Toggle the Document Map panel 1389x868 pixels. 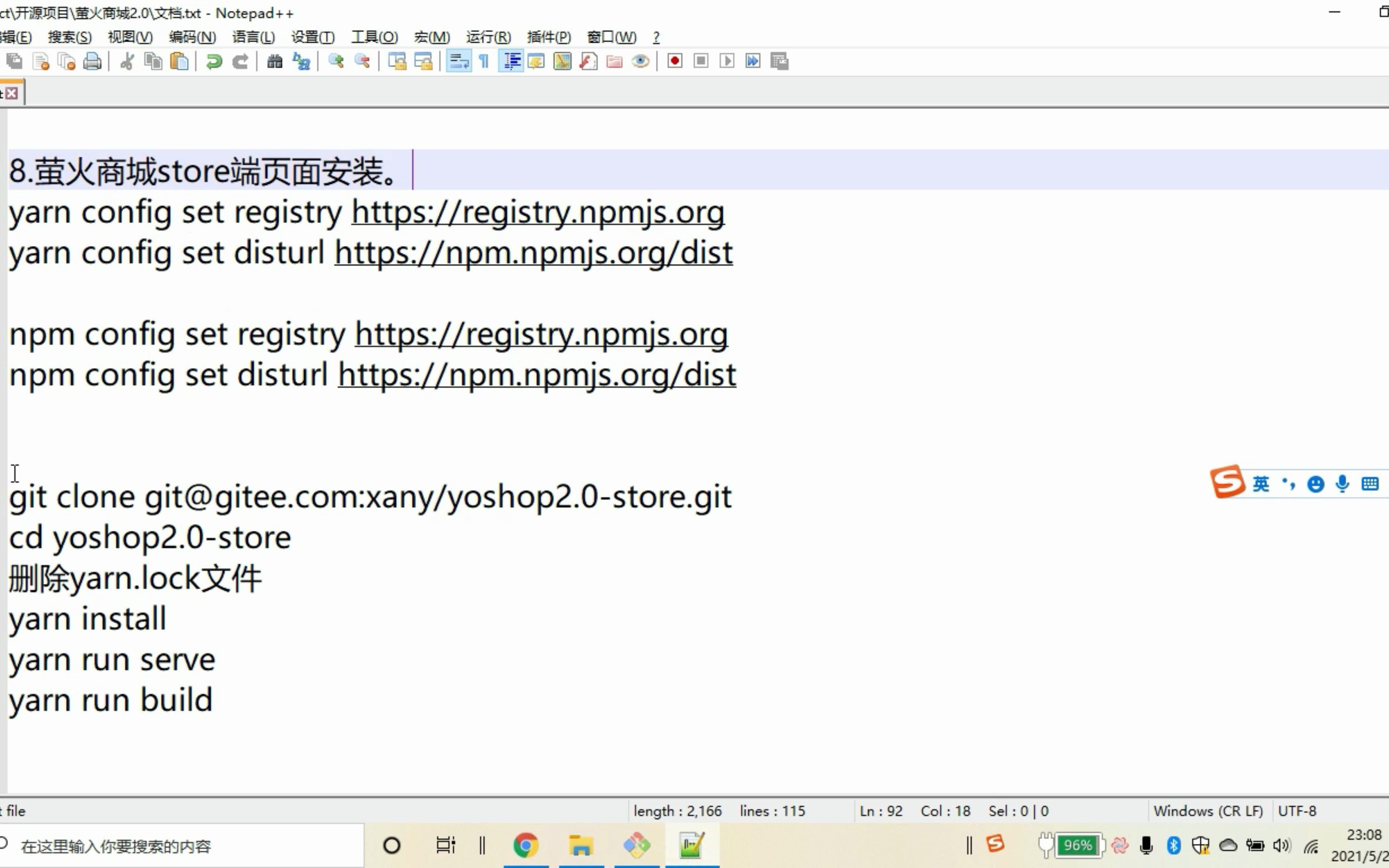(x=563, y=61)
